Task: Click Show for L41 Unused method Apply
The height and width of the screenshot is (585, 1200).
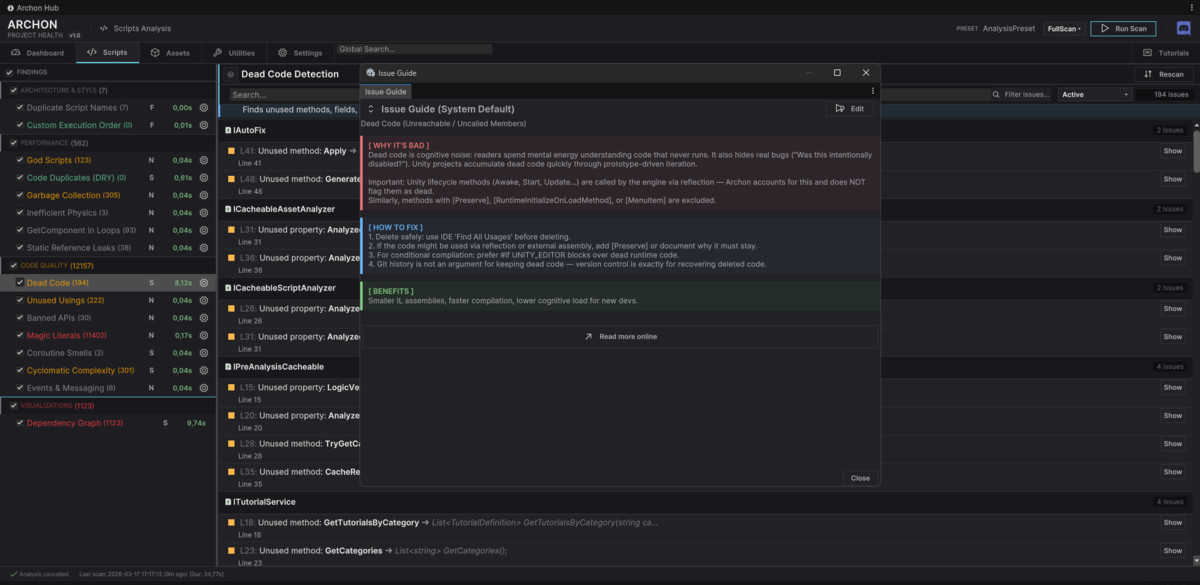Action: [x=1173, y=151]
